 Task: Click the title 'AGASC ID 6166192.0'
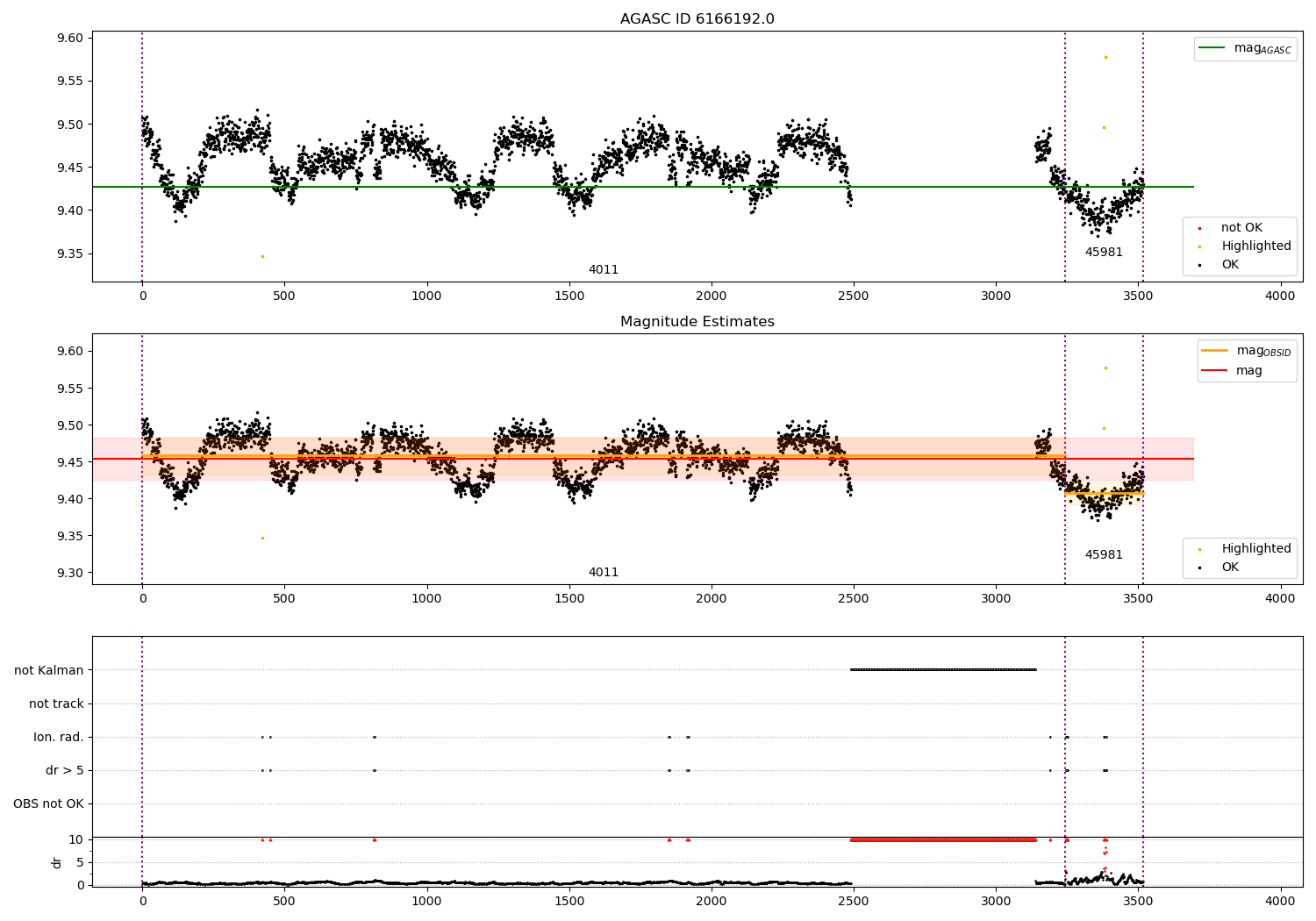(x=697, y=19)
